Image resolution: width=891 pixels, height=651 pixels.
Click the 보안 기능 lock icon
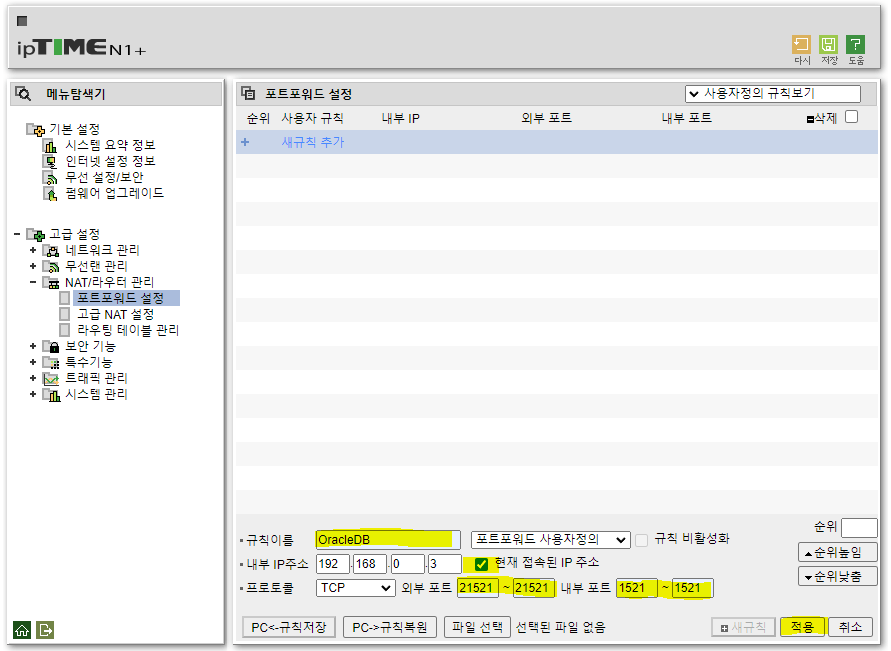pyautogui.click(x=51, y=346)
